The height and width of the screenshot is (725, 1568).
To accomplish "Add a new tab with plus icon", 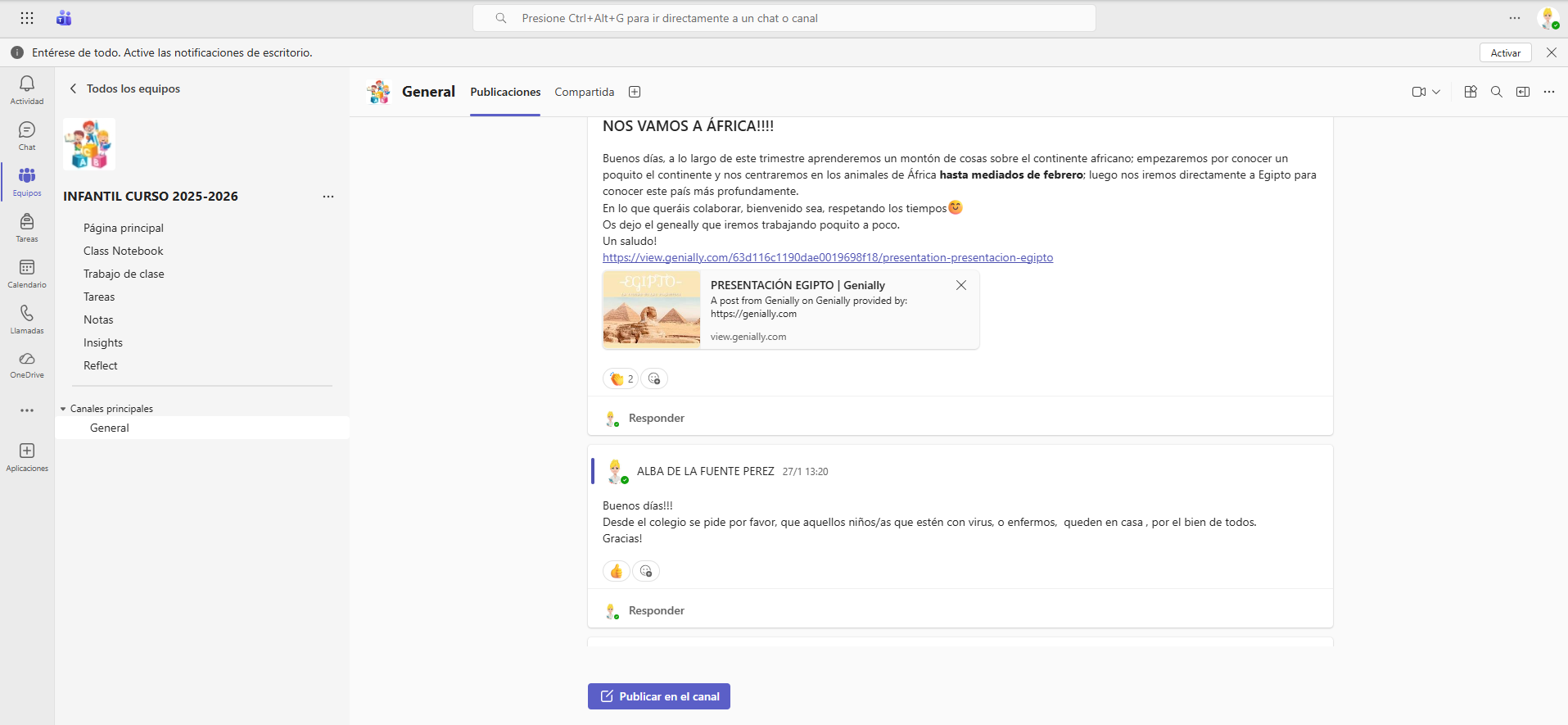I will [635, 92].
